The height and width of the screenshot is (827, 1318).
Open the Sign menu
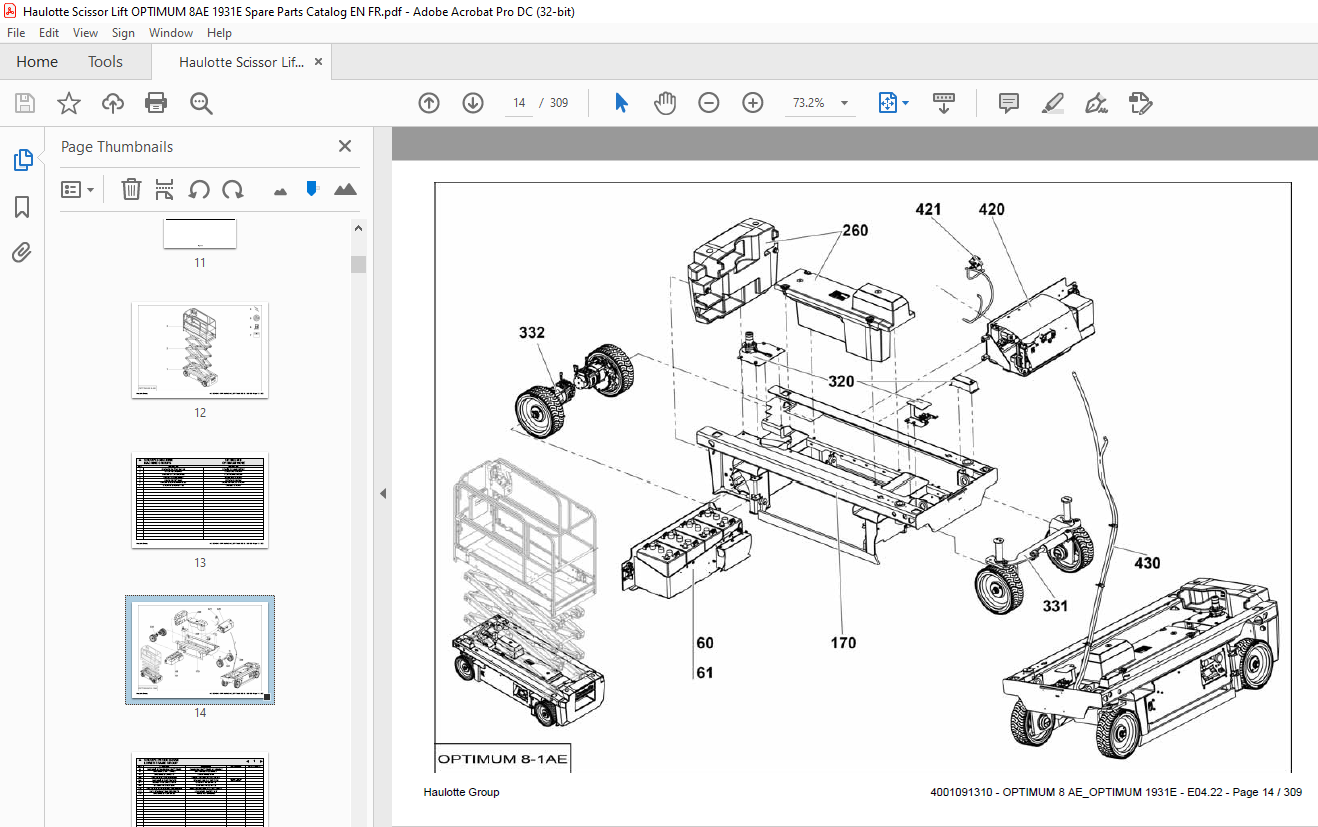click(123, 33)
